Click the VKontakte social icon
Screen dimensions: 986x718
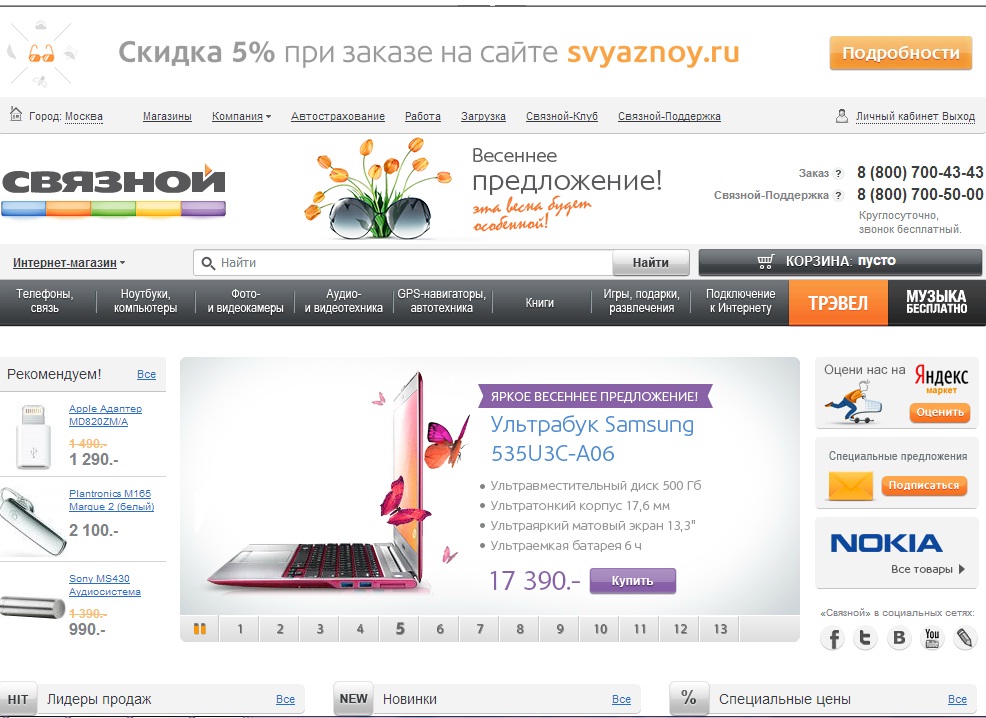(899, 639)
